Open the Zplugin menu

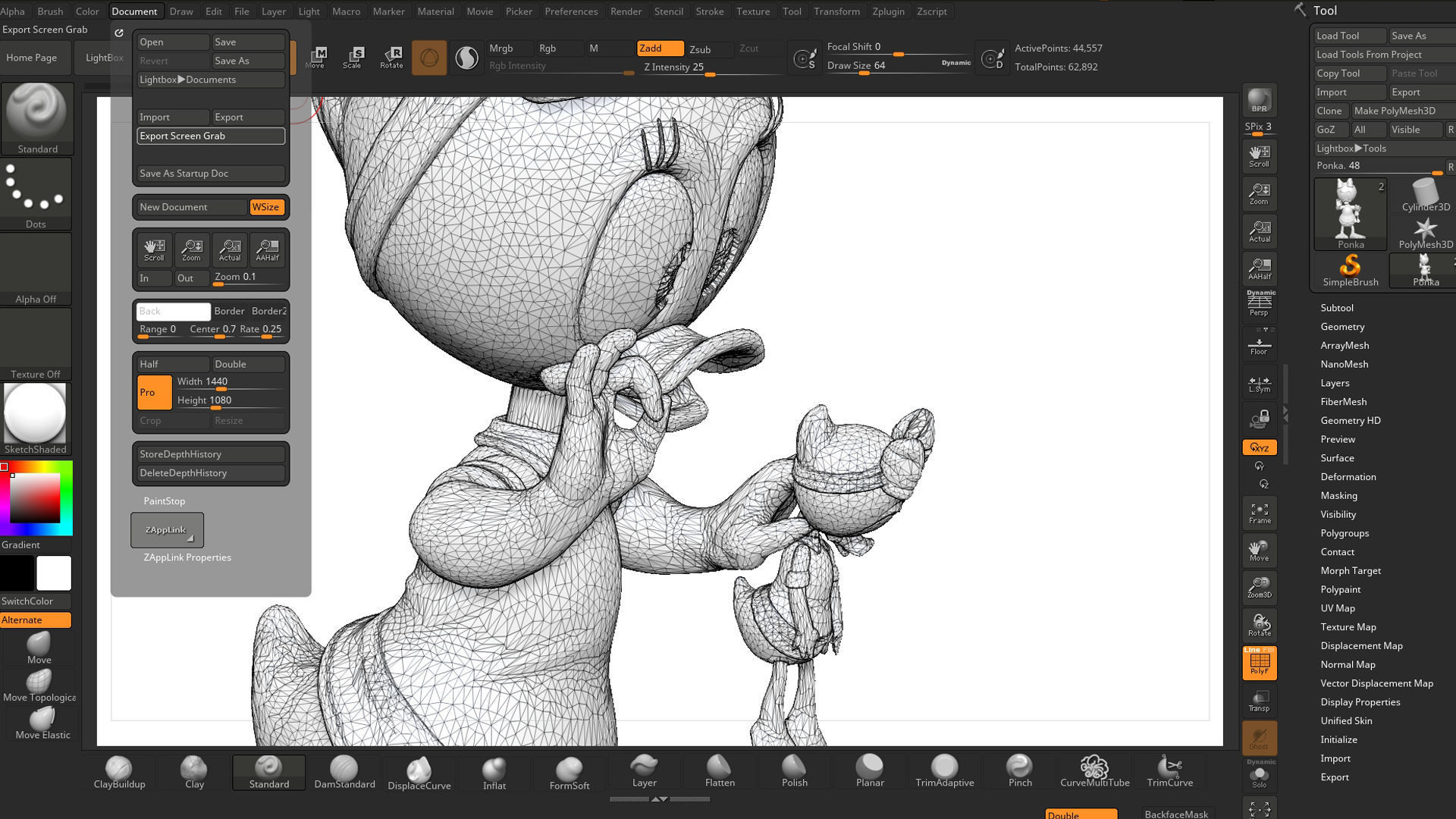888,11
